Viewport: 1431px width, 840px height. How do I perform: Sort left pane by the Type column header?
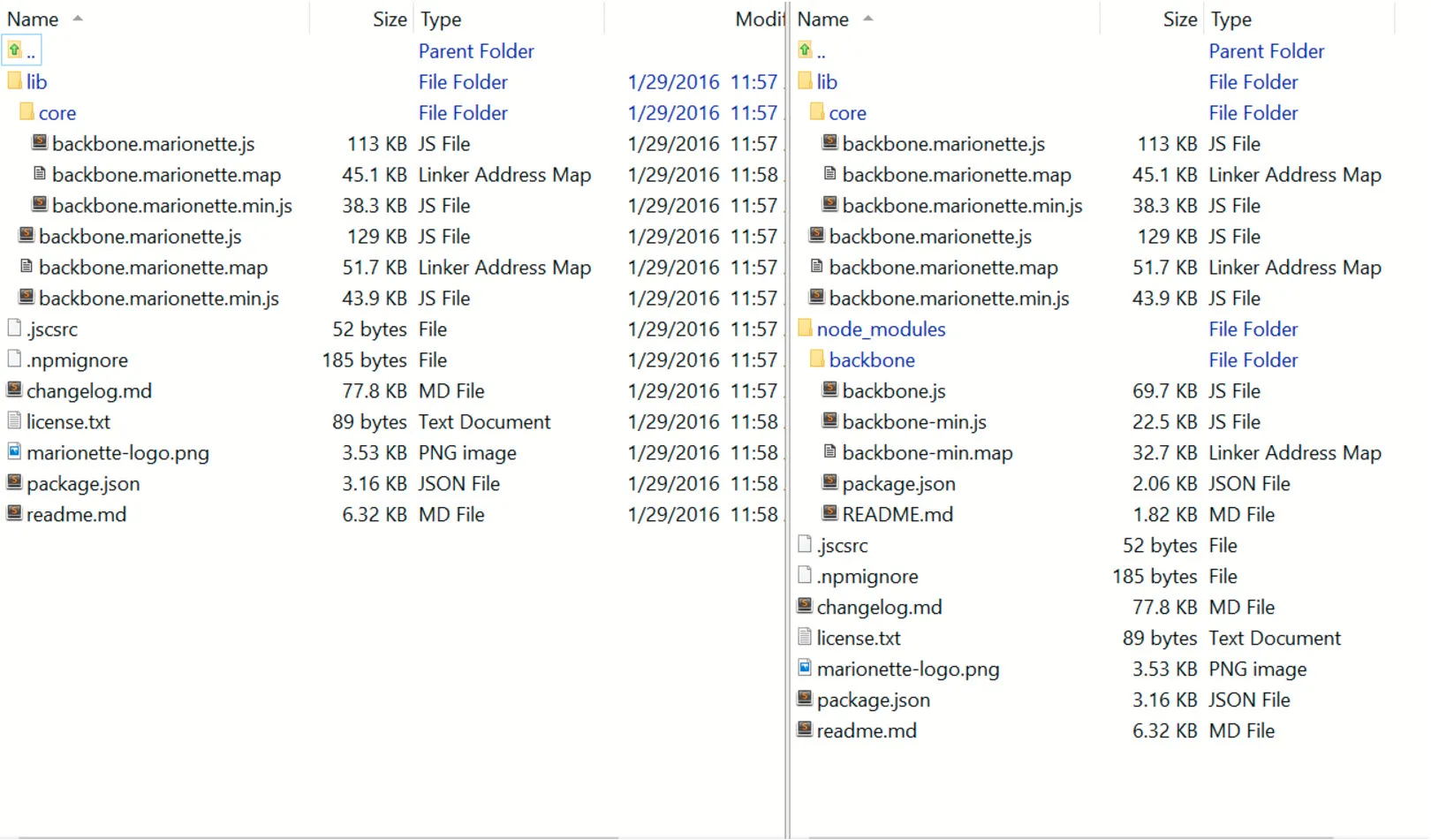click(x=441, y=19)
